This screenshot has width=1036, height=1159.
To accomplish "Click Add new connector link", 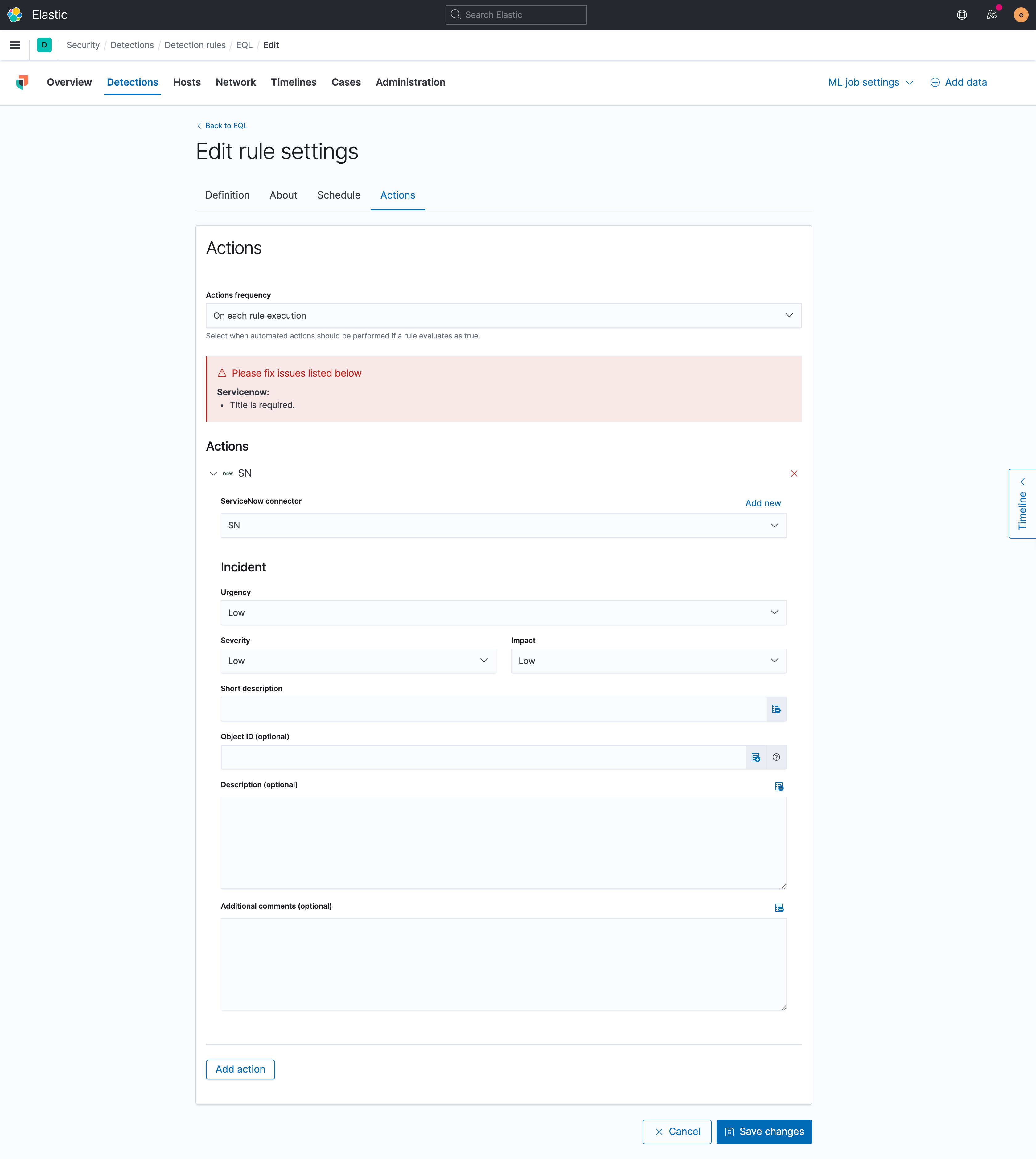I will coord(763,502).
